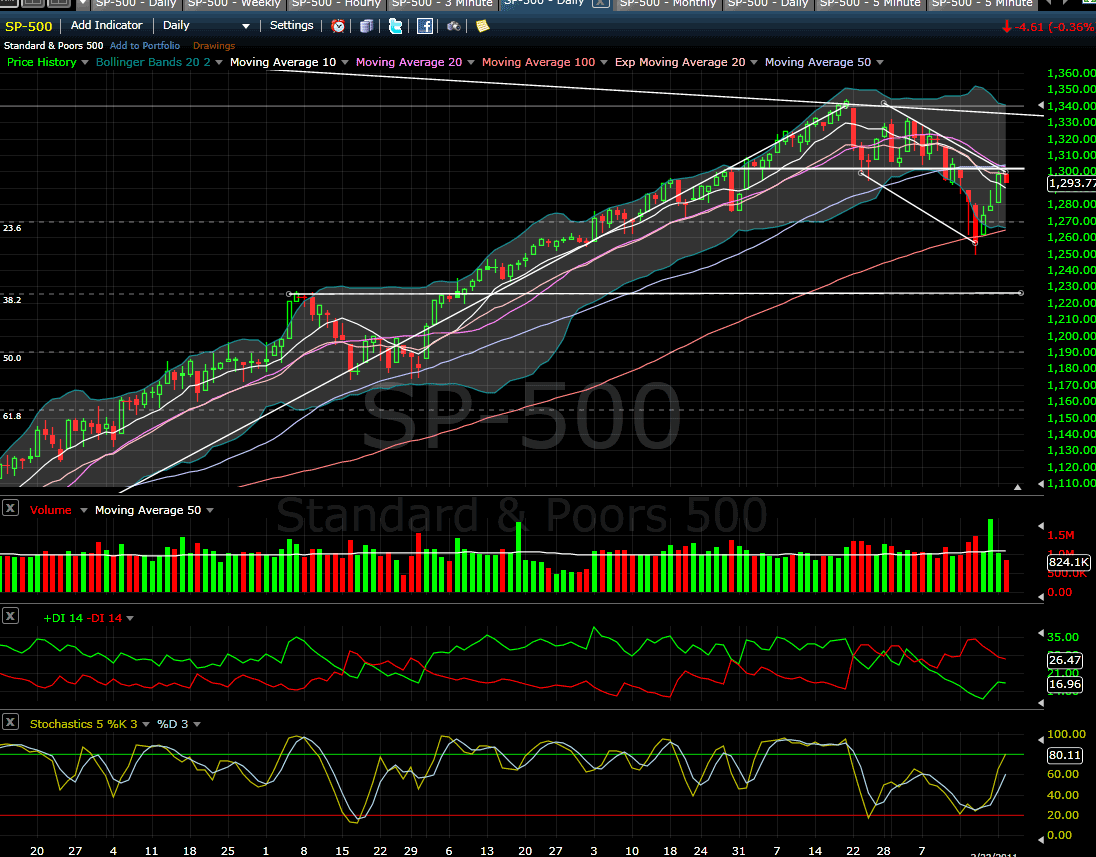Click Add Indicator button
This screenshot has width=1096, height=857.
(106, 25)
